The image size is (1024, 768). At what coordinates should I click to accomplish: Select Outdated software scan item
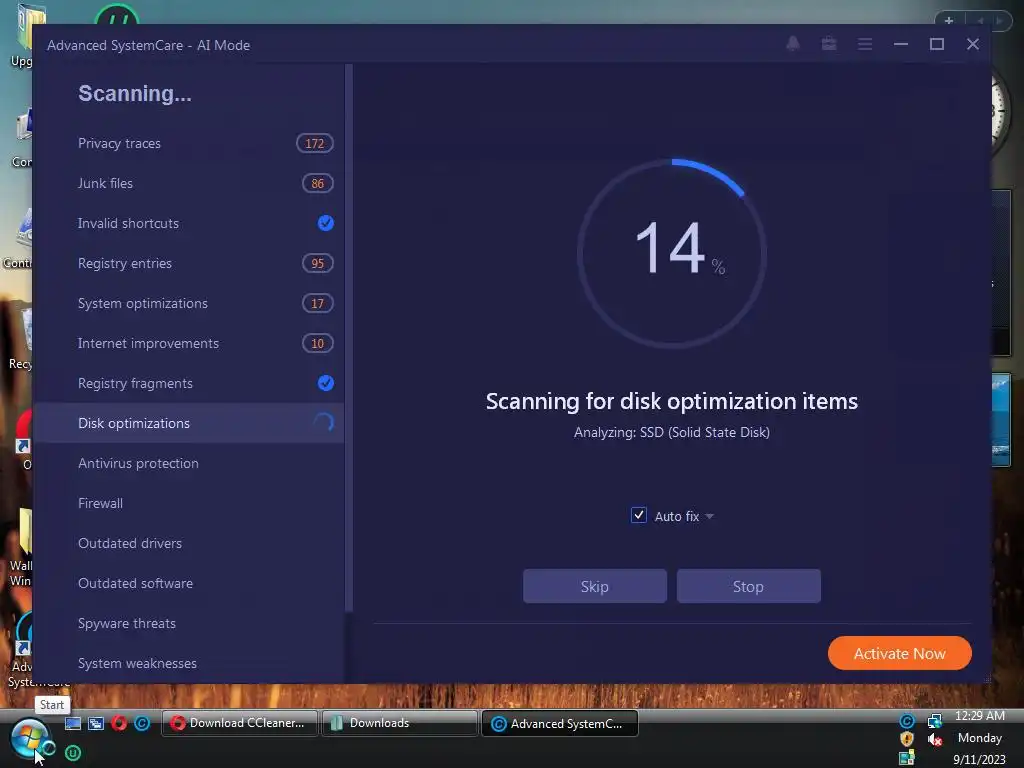[x=188, y=583]
